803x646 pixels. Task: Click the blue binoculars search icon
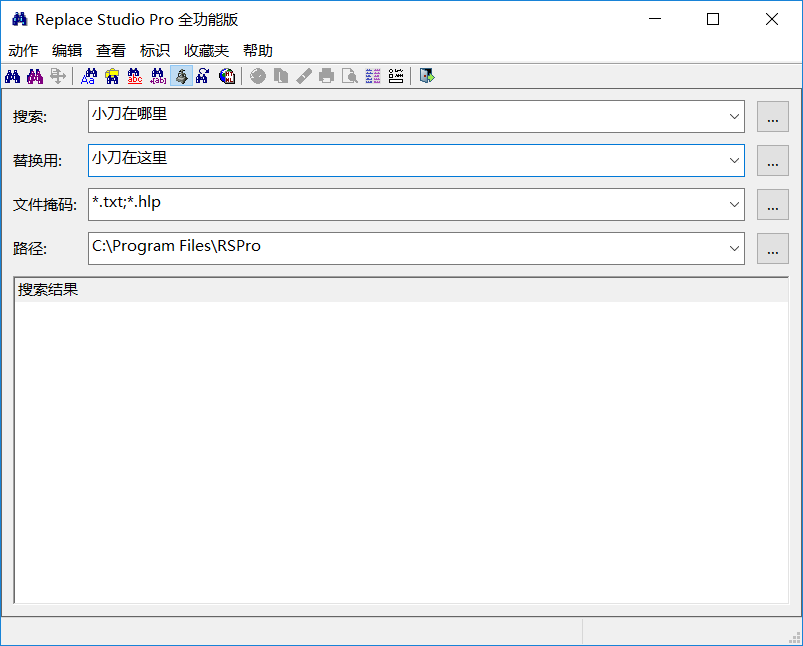click(13, 76)
